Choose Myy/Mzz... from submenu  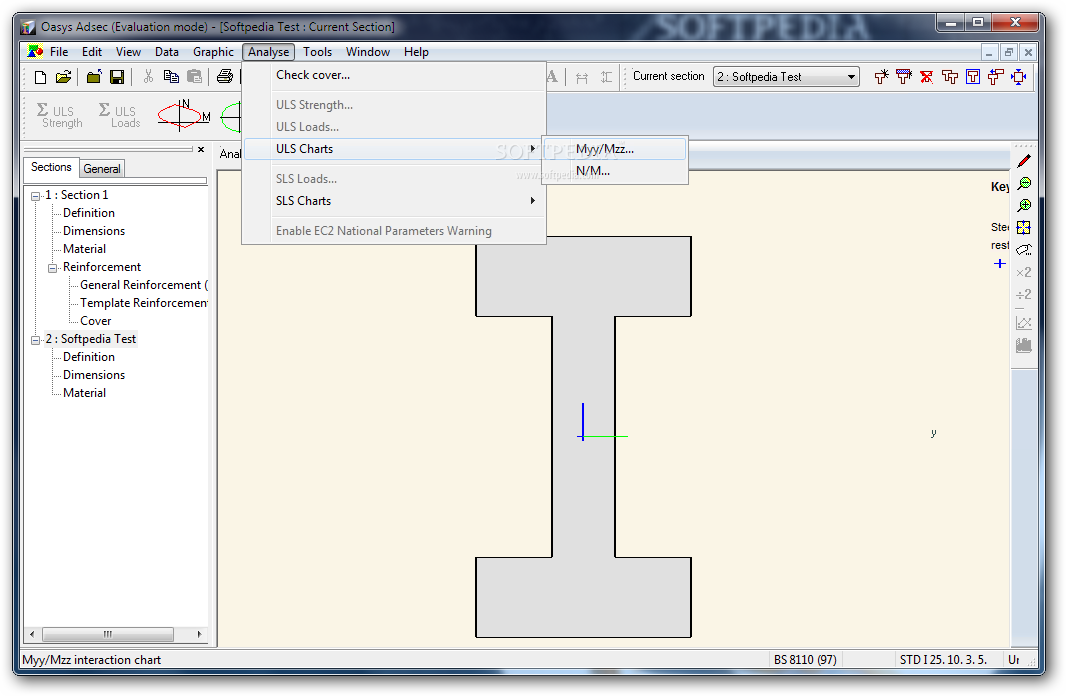[x=615, y=149]
